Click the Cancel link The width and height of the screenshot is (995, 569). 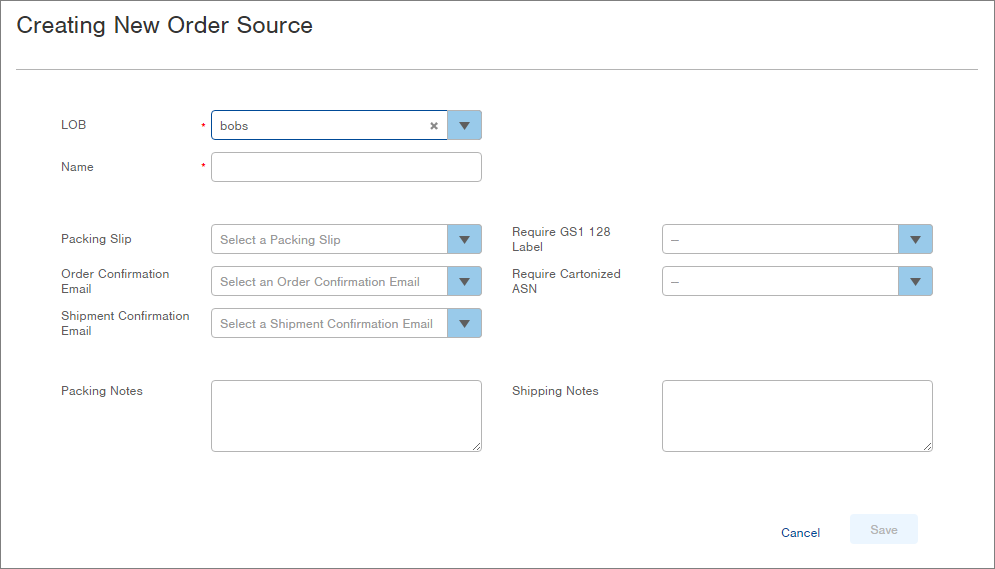click(800, 533)
